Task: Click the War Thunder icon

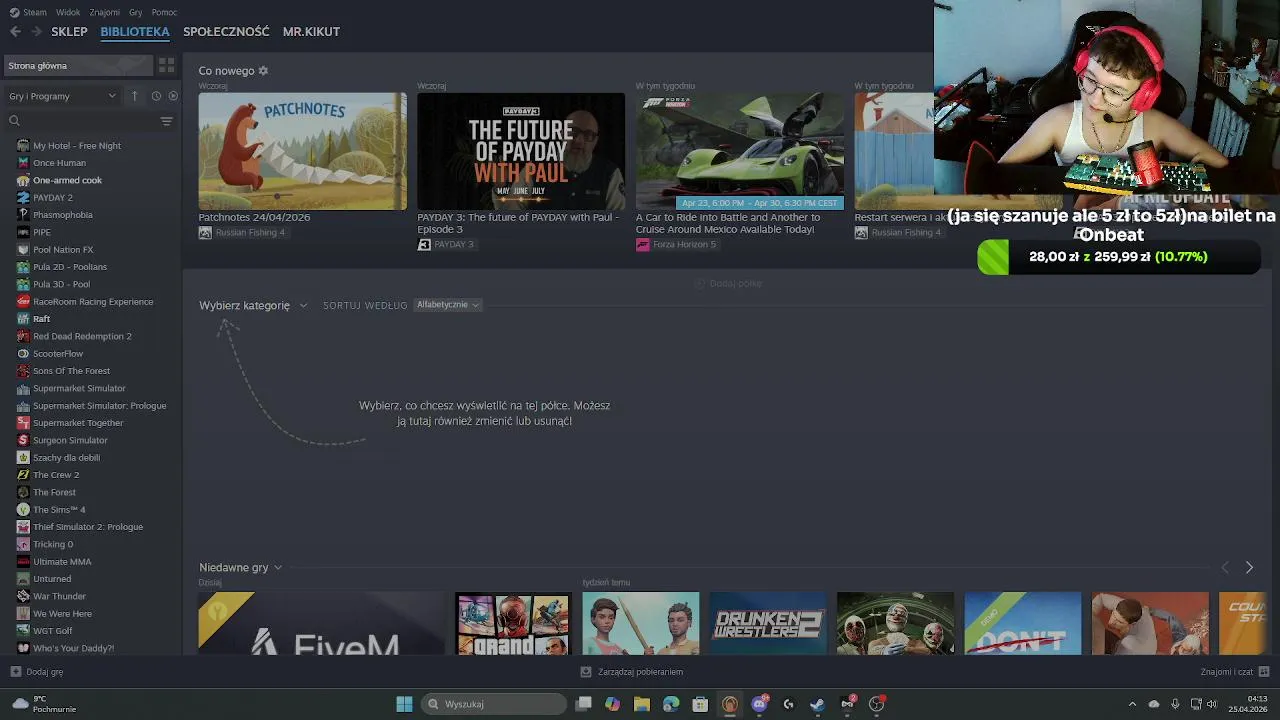Action: [23, 596]
